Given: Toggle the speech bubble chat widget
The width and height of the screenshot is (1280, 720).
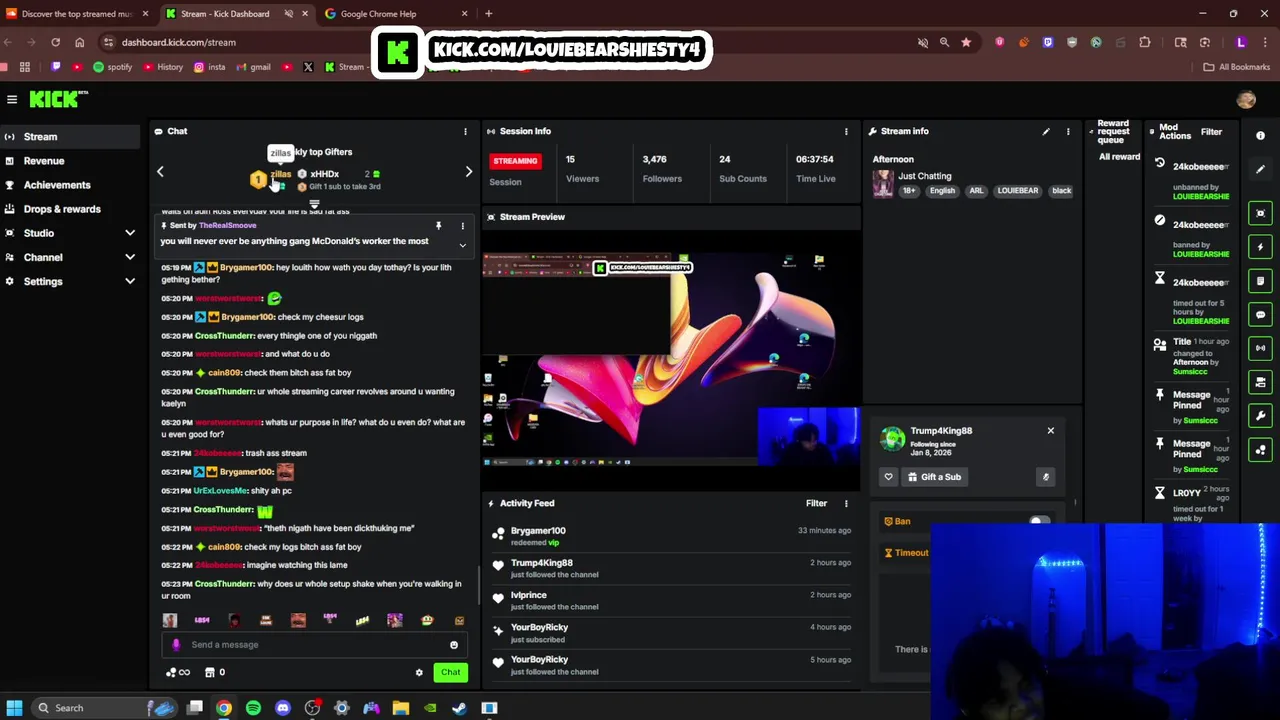Looking at the screenshot, I should click(x=1260, y=314).
